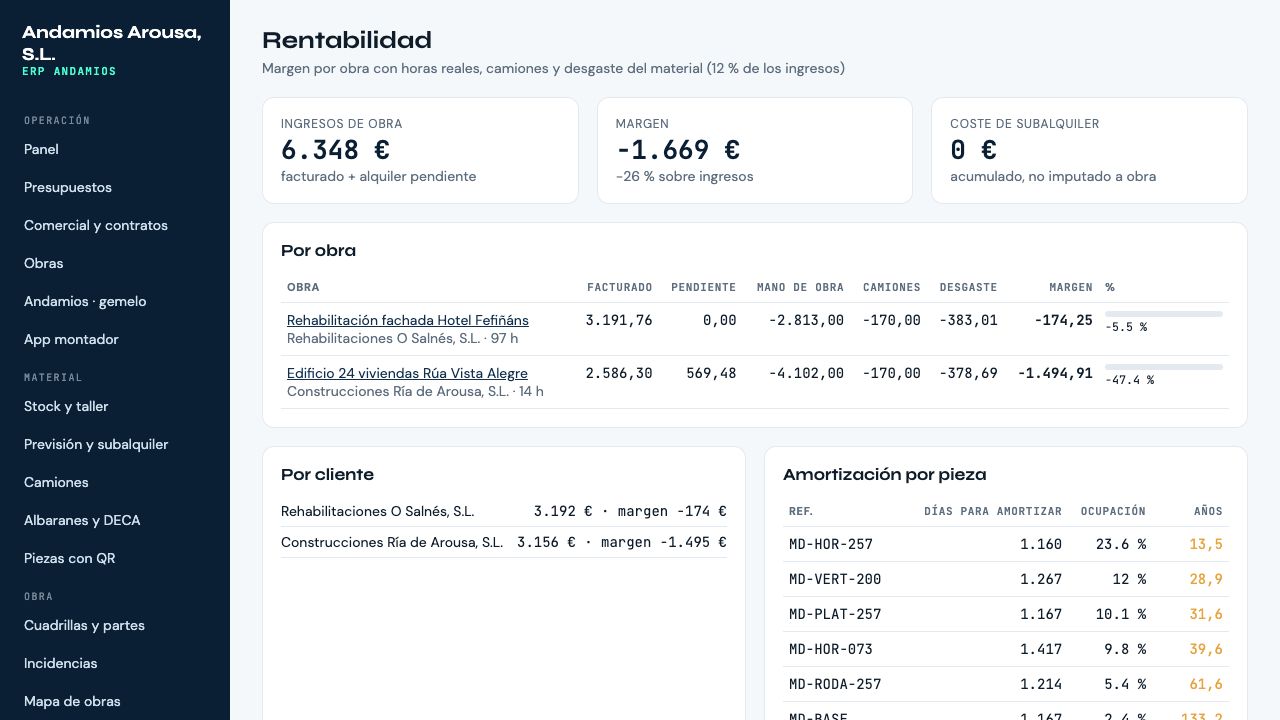The image size is (1280, 720).
Task: Click the Mano de obra column header
Action: click(800, 287)
